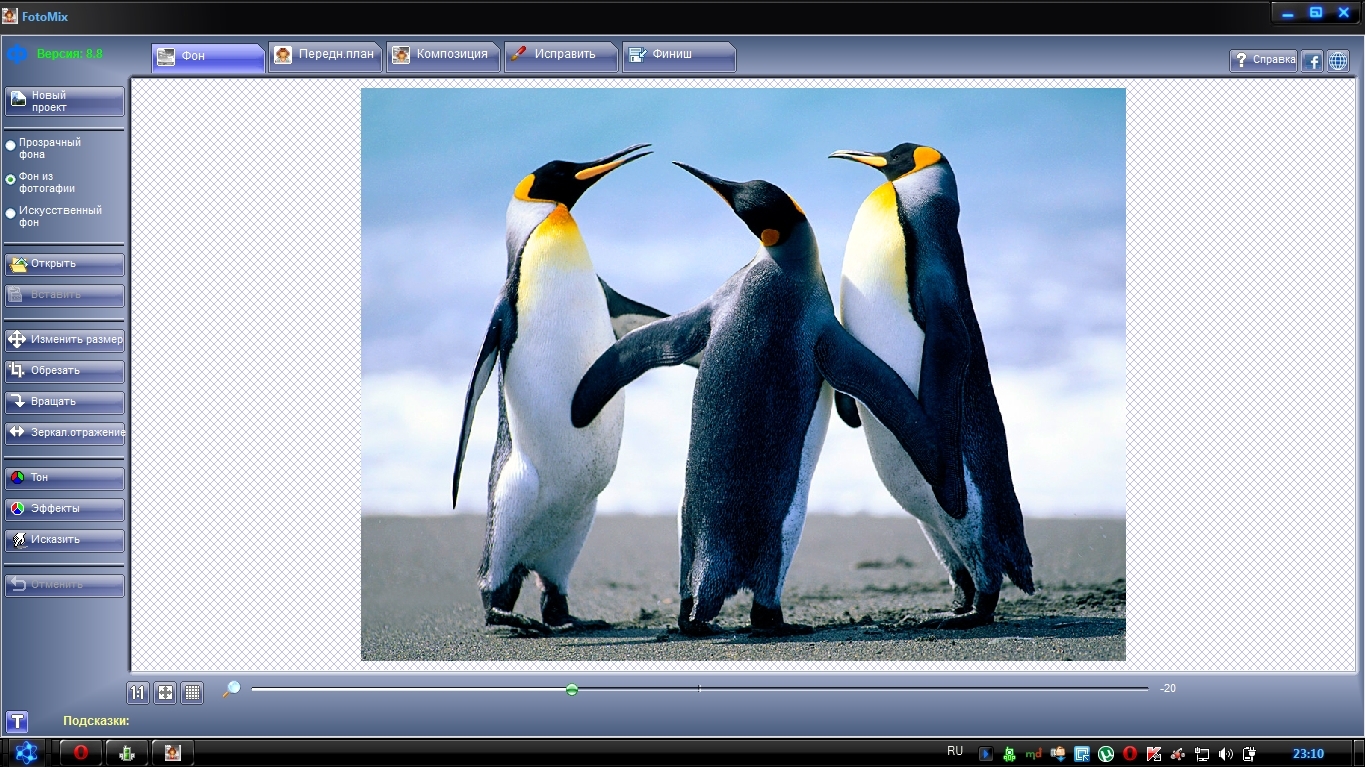The image size is (1365, 767).
Task: Open the Facebook page icon
Action: [x=1311, y=60]
